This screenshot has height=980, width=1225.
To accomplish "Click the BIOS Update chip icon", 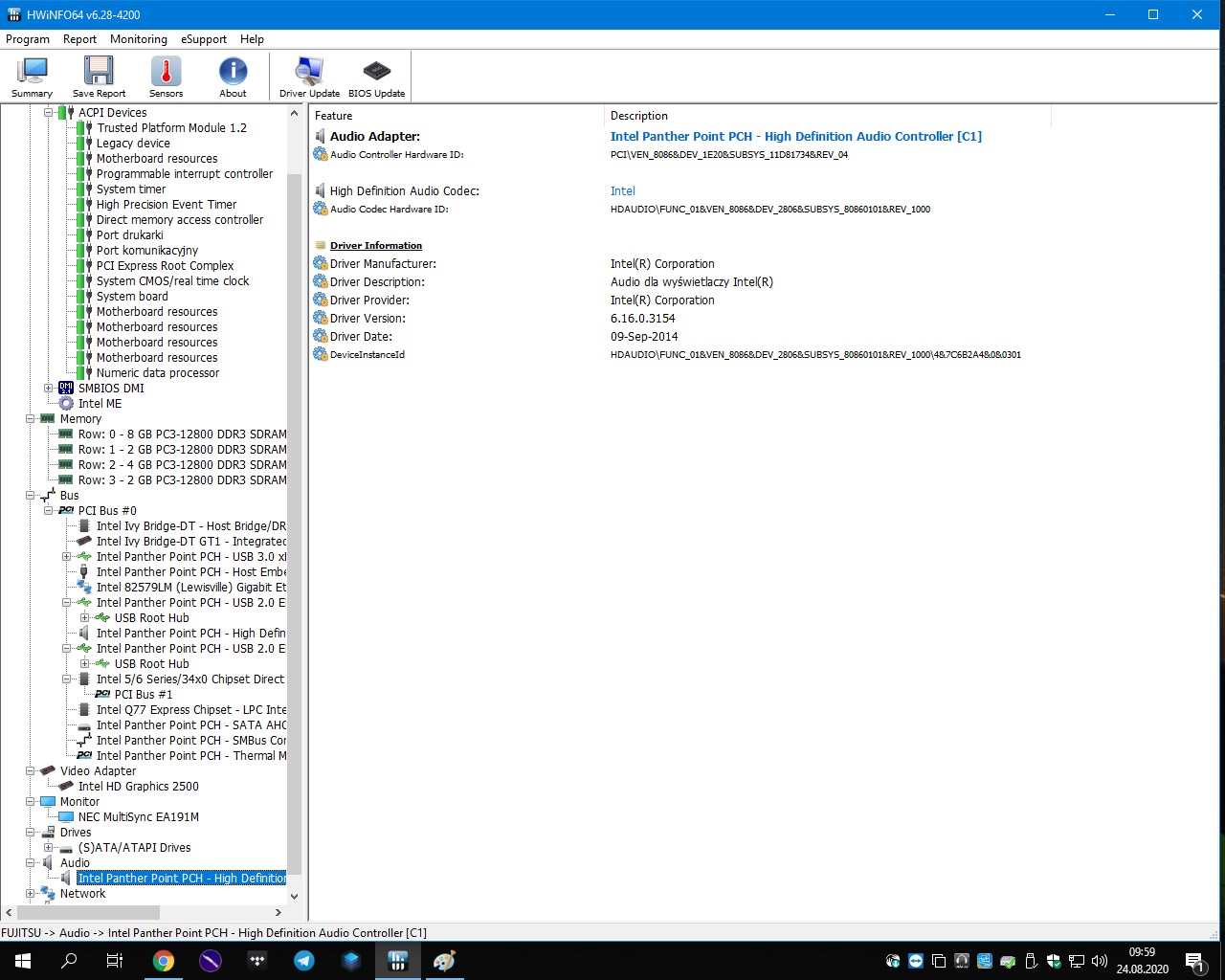I will 376,77.
